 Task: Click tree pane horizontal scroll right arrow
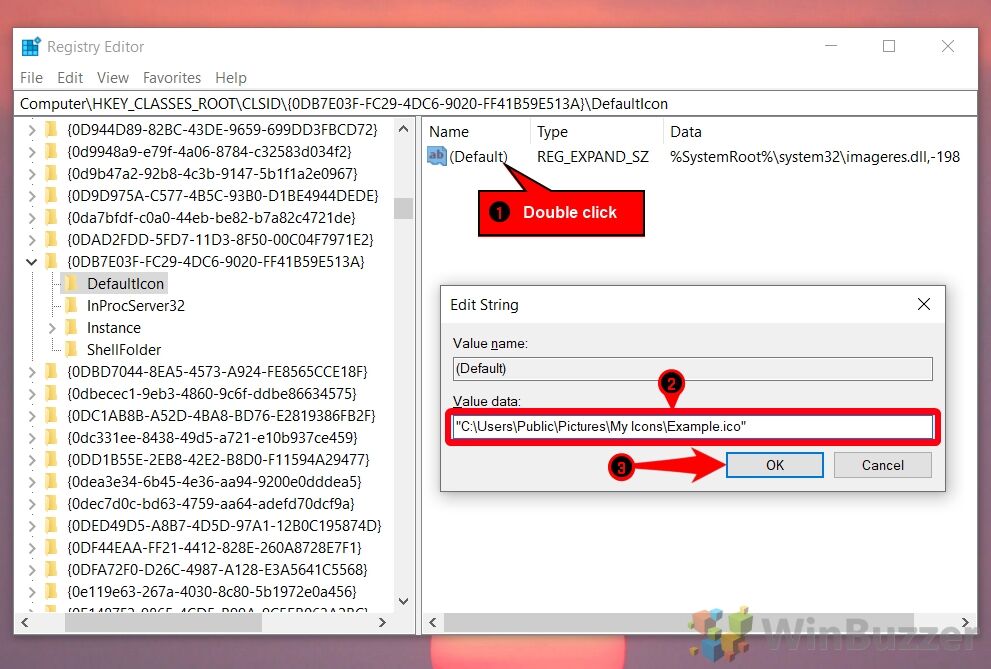point(382,622)
